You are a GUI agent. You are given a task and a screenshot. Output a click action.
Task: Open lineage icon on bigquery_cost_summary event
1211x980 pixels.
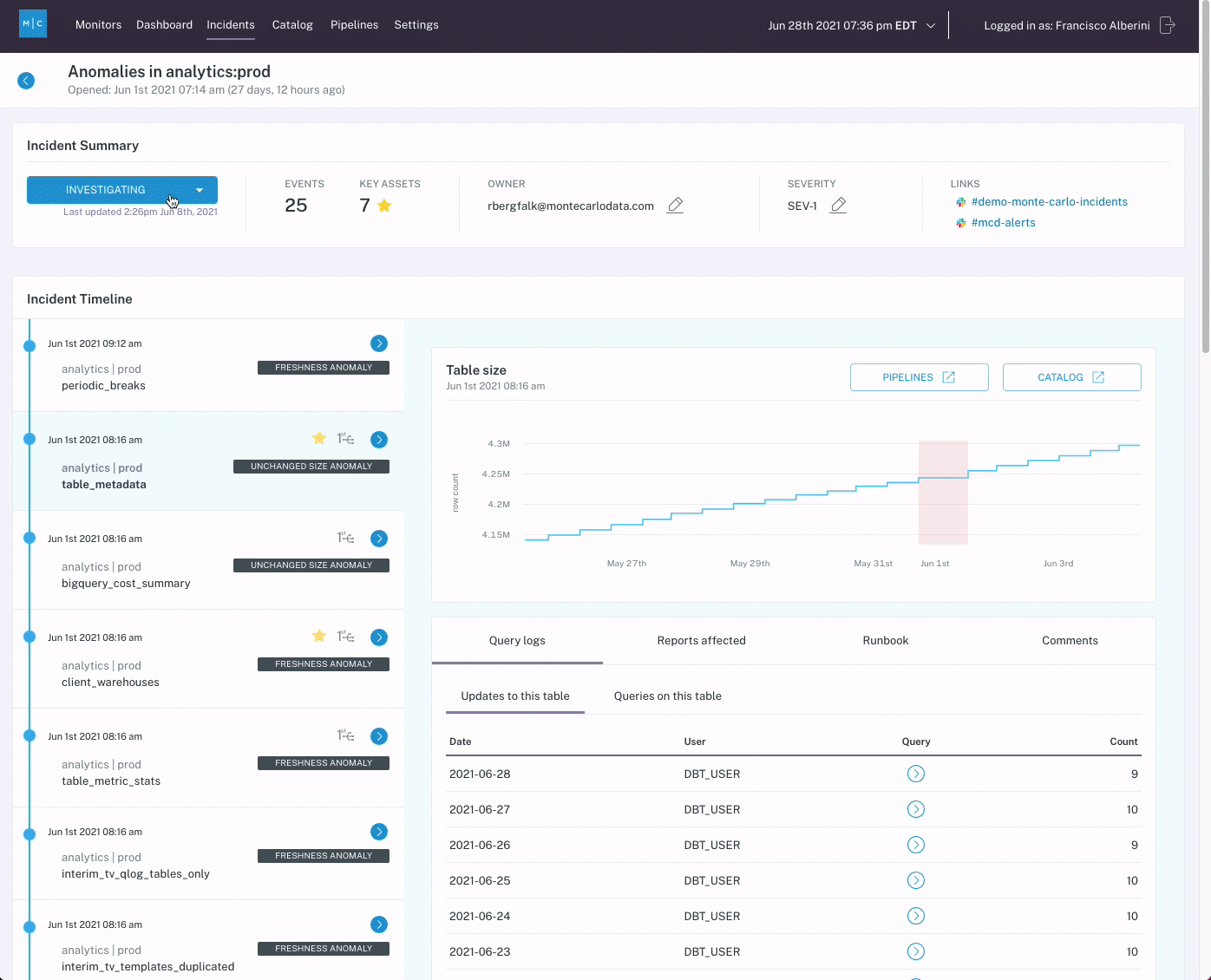[345, 539]
